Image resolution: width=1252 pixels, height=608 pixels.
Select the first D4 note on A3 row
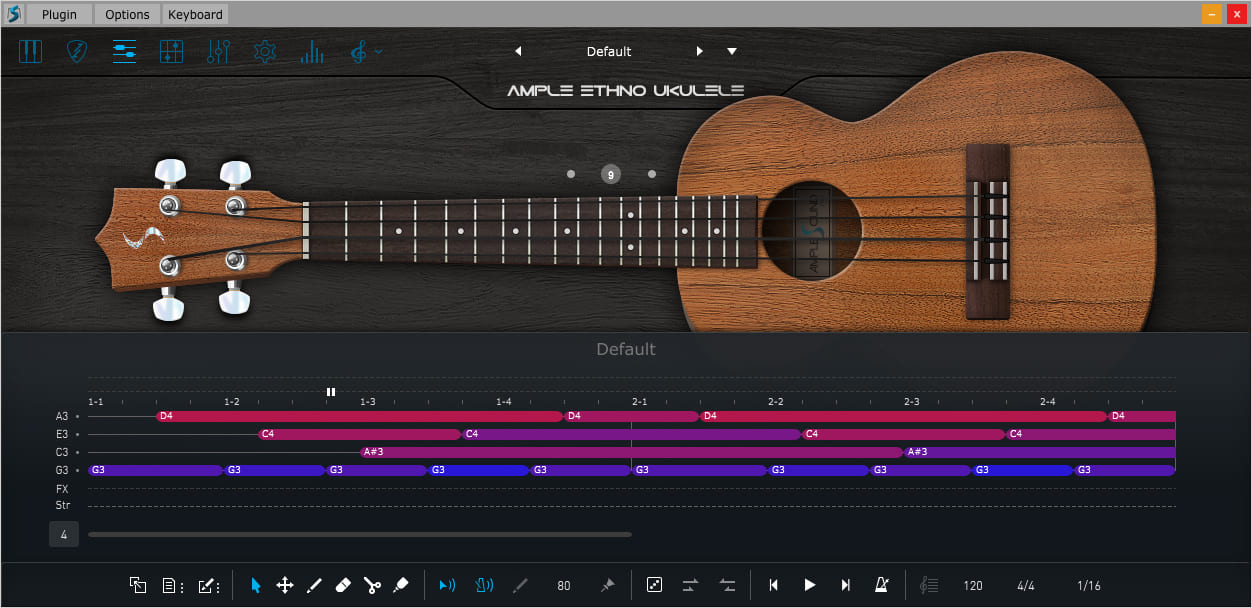point(360,416)
